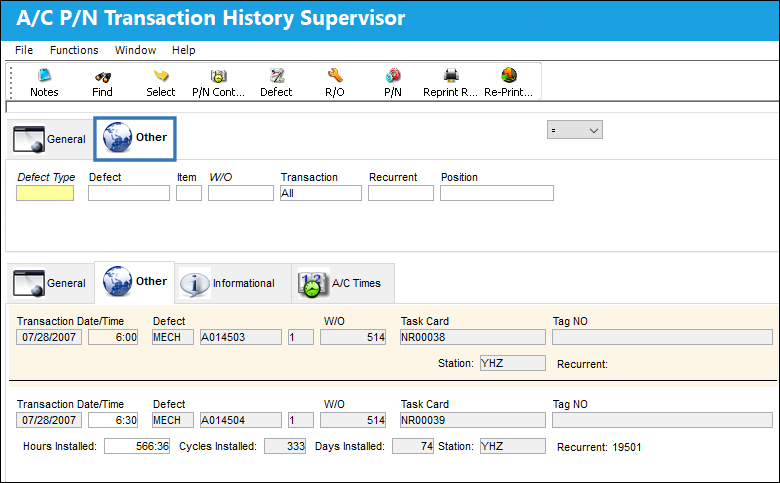780x483 pixels.
Task: Click the Hours Installed 566:36 field
Action: pos(137,446)
